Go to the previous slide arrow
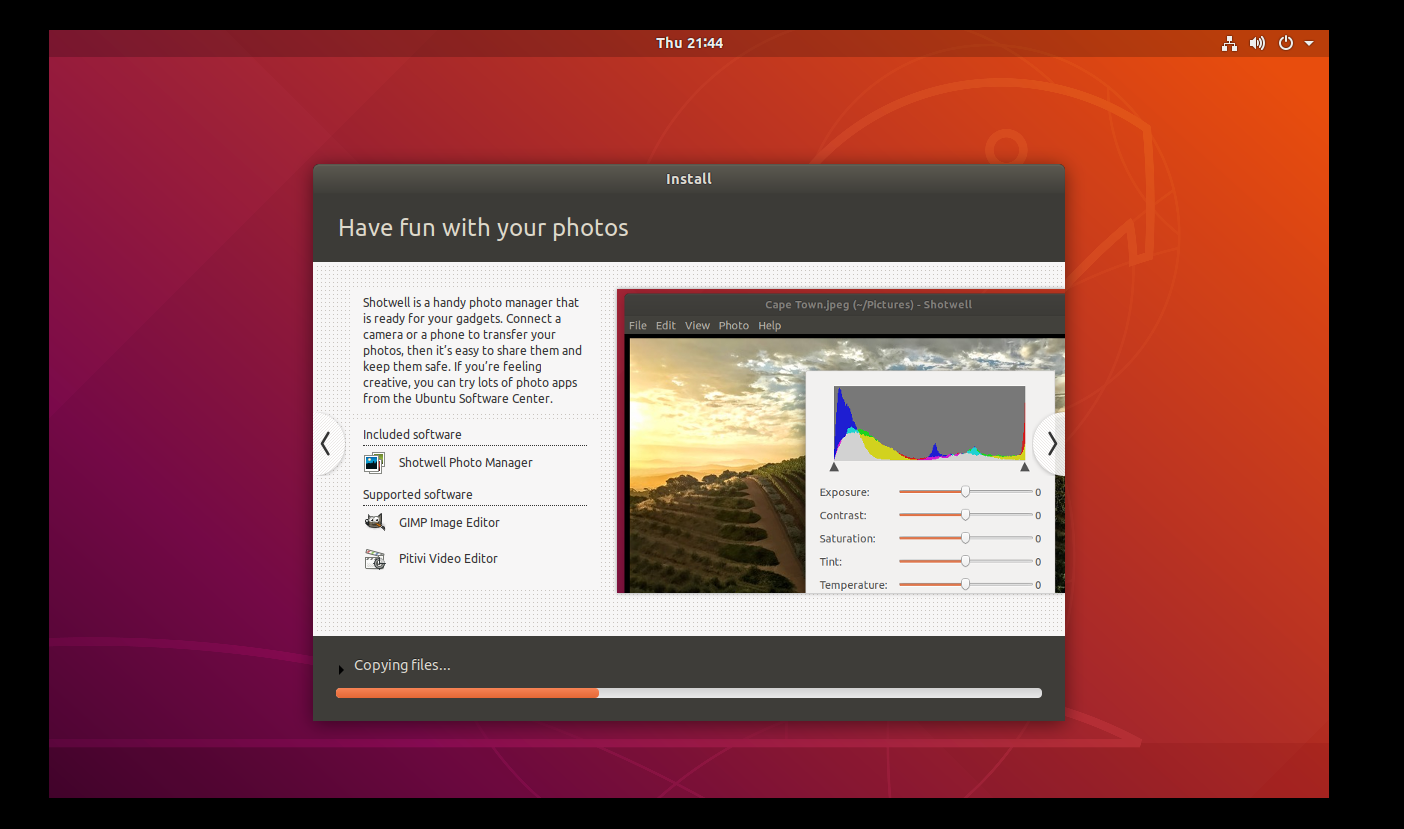This screenshot has width=1404, height=829. pyautogui.click(x=326, y=444)
